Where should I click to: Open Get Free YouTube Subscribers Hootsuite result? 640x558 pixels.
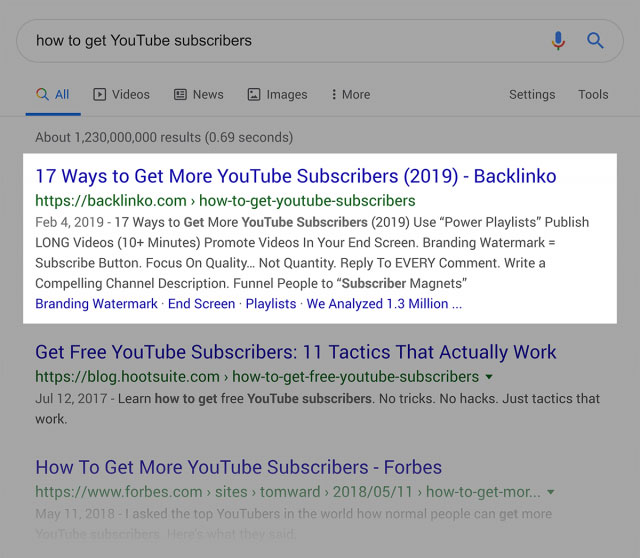click(x=296, y=352)
